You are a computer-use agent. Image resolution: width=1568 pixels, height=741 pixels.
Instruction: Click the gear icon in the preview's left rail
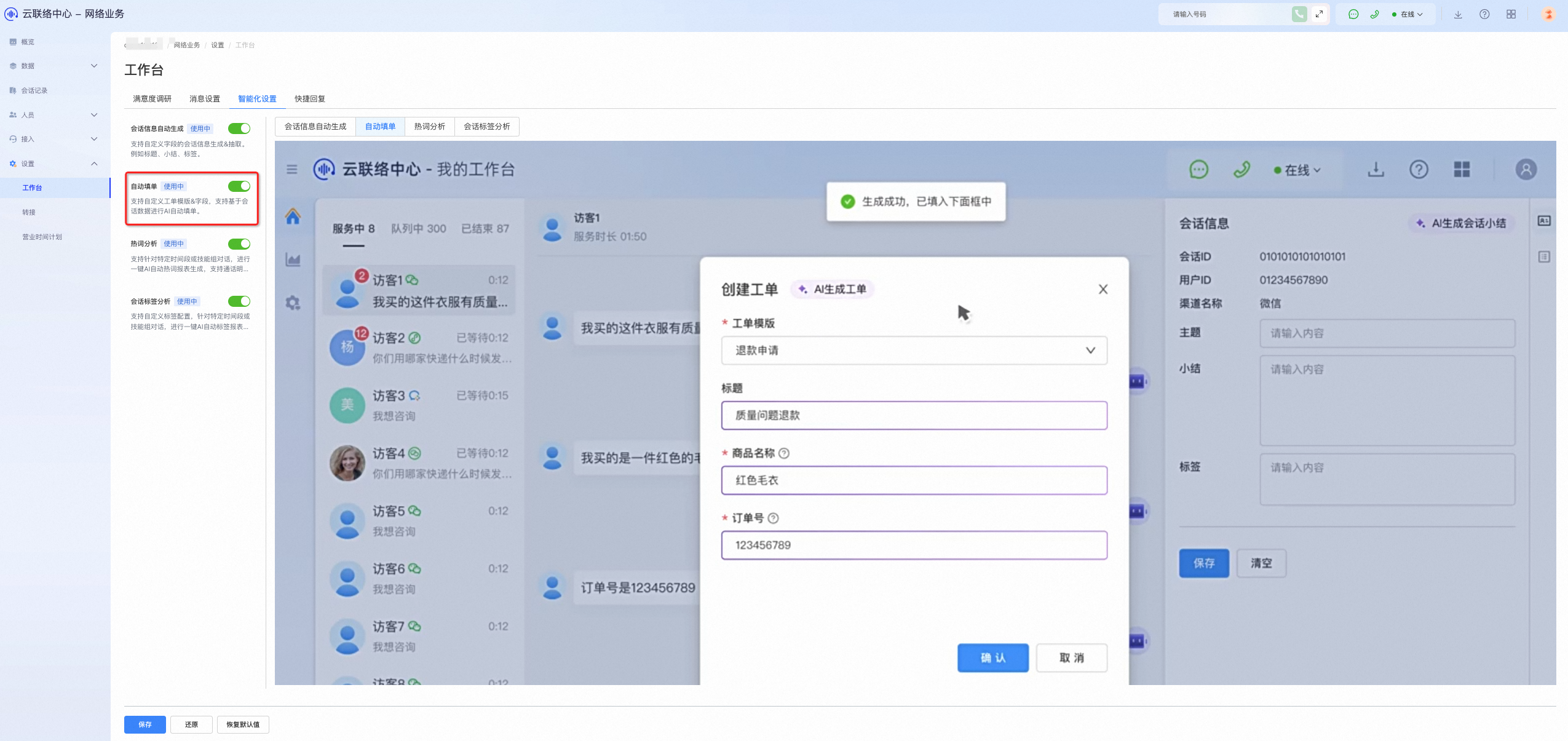click(x=293, y=303)
